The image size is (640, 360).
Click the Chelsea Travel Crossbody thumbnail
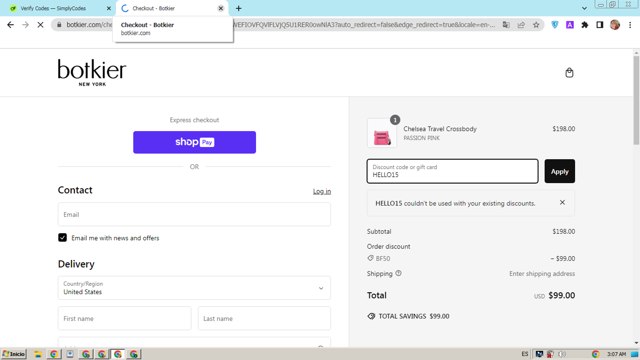coord(382,133)
